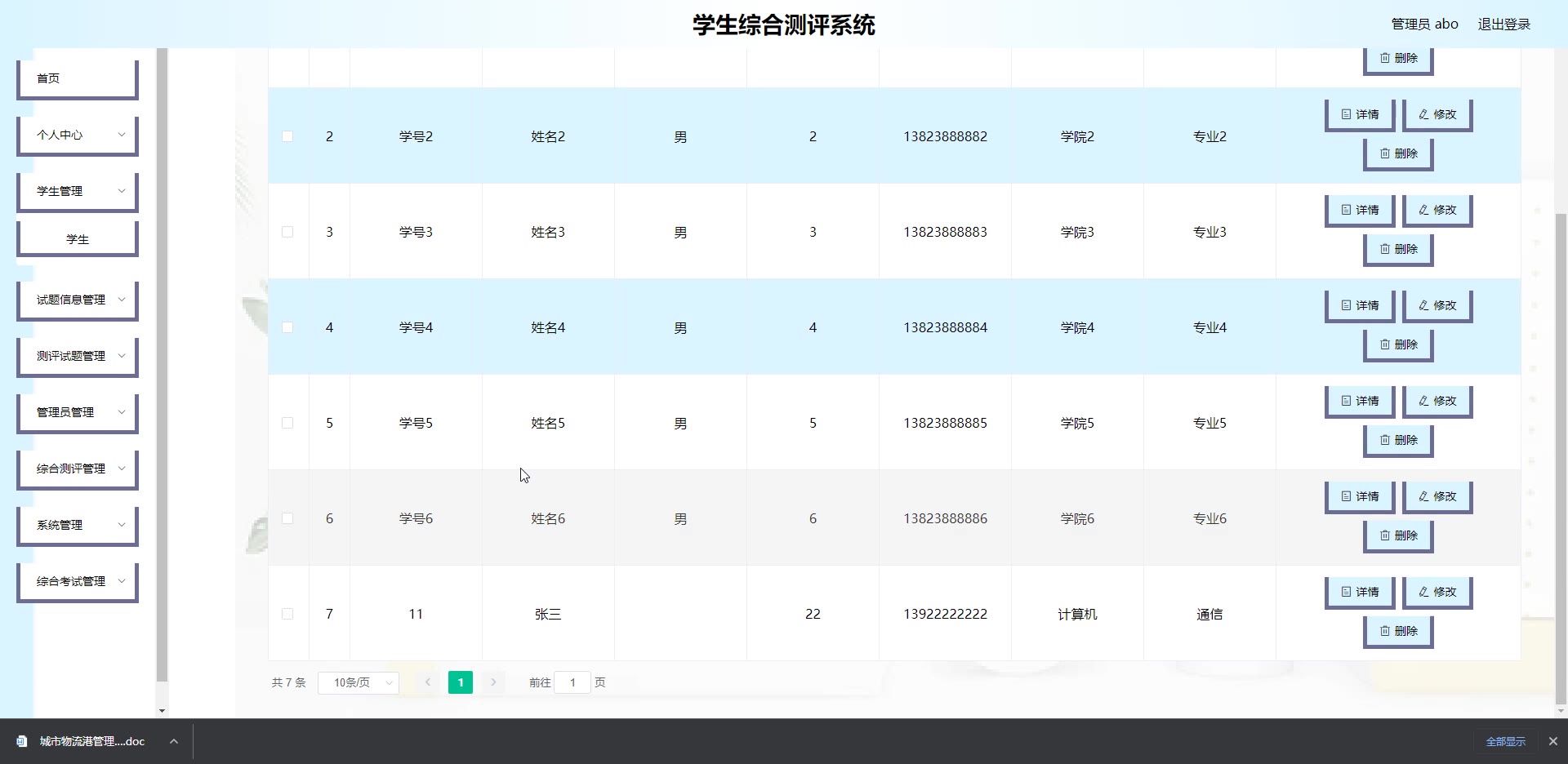The image size is (1568, 764).
Task: Open the 10条/页 page size dropdown
Action: tap(358, 682)
